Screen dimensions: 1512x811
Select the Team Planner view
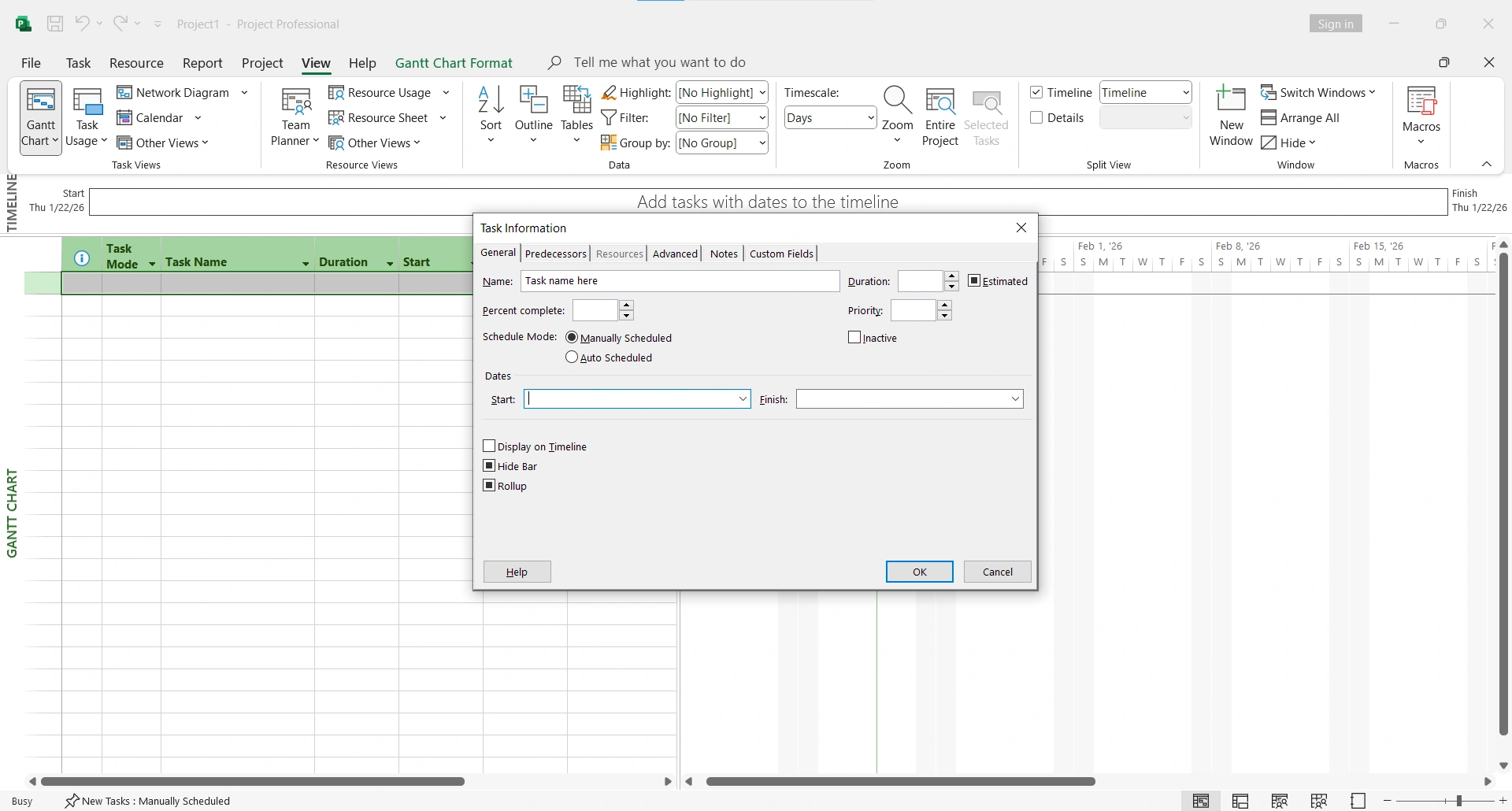pyautogui.click(x=295, y=117)
